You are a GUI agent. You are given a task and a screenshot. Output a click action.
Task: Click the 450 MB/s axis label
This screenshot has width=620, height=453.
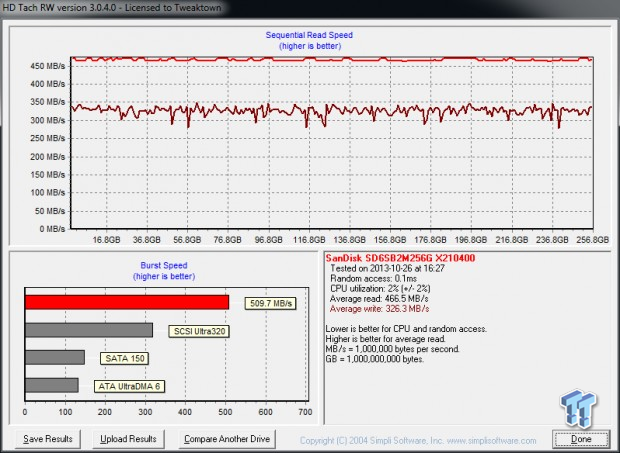[x=47, y=66]
